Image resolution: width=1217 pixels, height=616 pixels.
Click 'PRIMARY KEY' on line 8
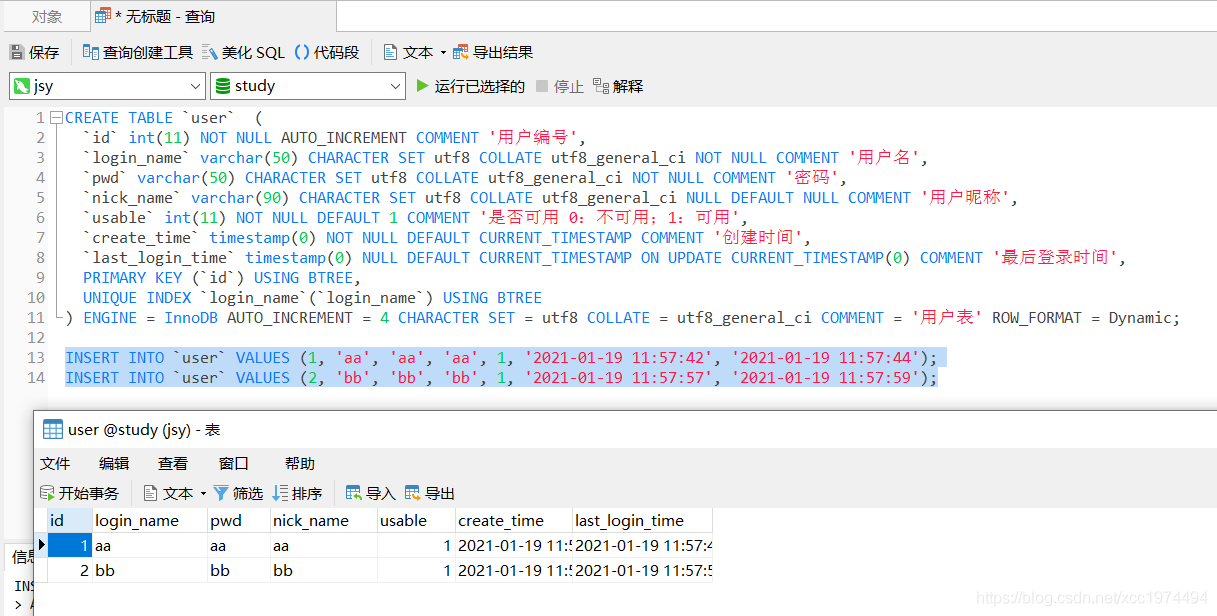(x=133, y=278)
